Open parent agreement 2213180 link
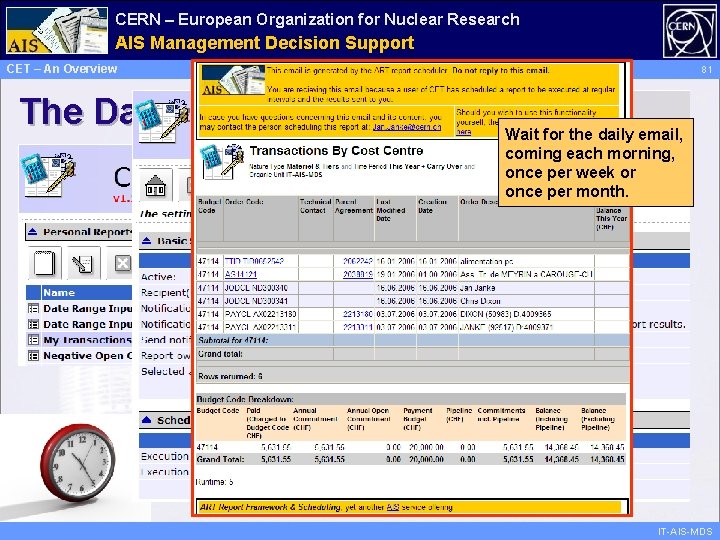The image size is (720, 540). pyautogui.click(x=357, y=314)
